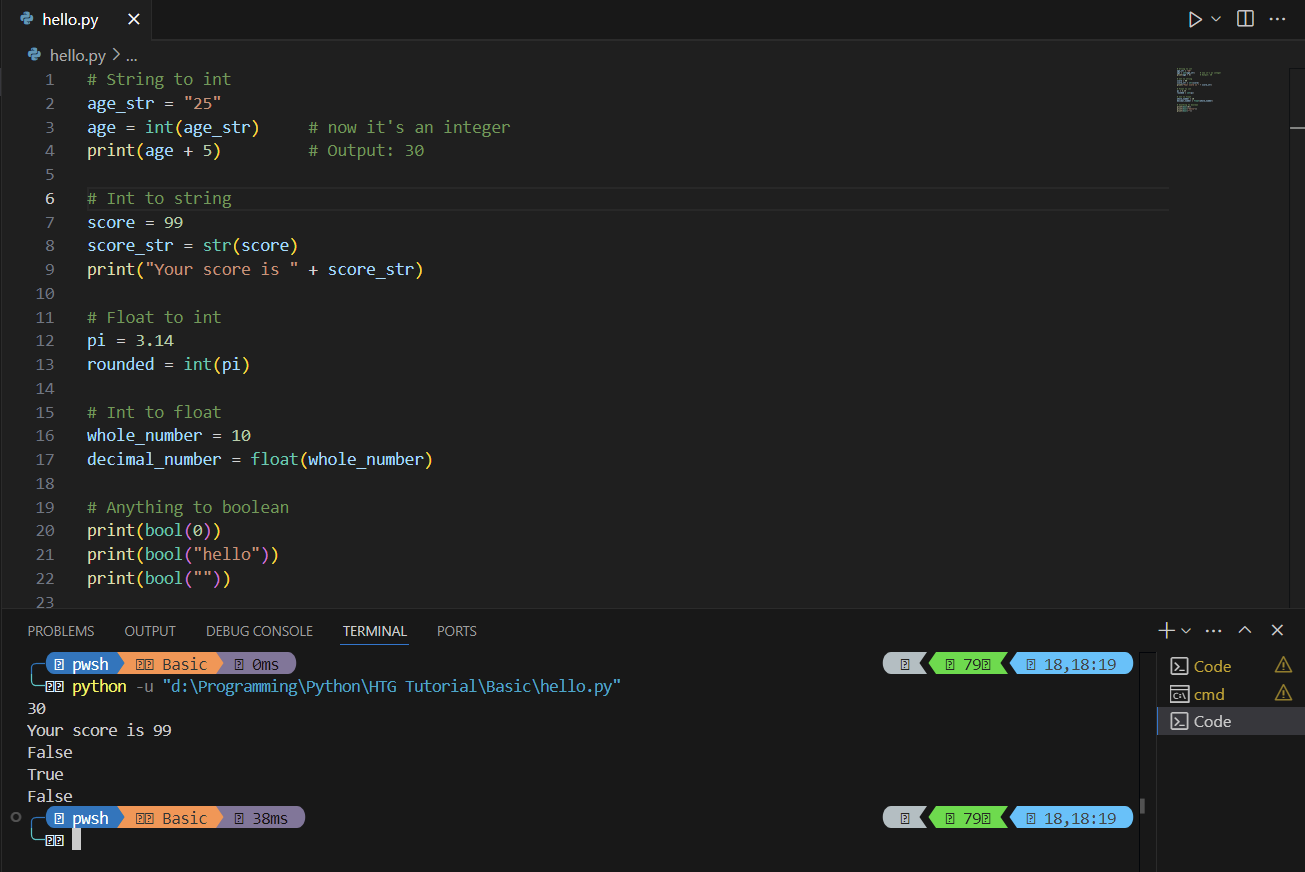This screenshot has width=1305, height=872.
Task: Close the terminal panel
Action: pos(1277,630)
